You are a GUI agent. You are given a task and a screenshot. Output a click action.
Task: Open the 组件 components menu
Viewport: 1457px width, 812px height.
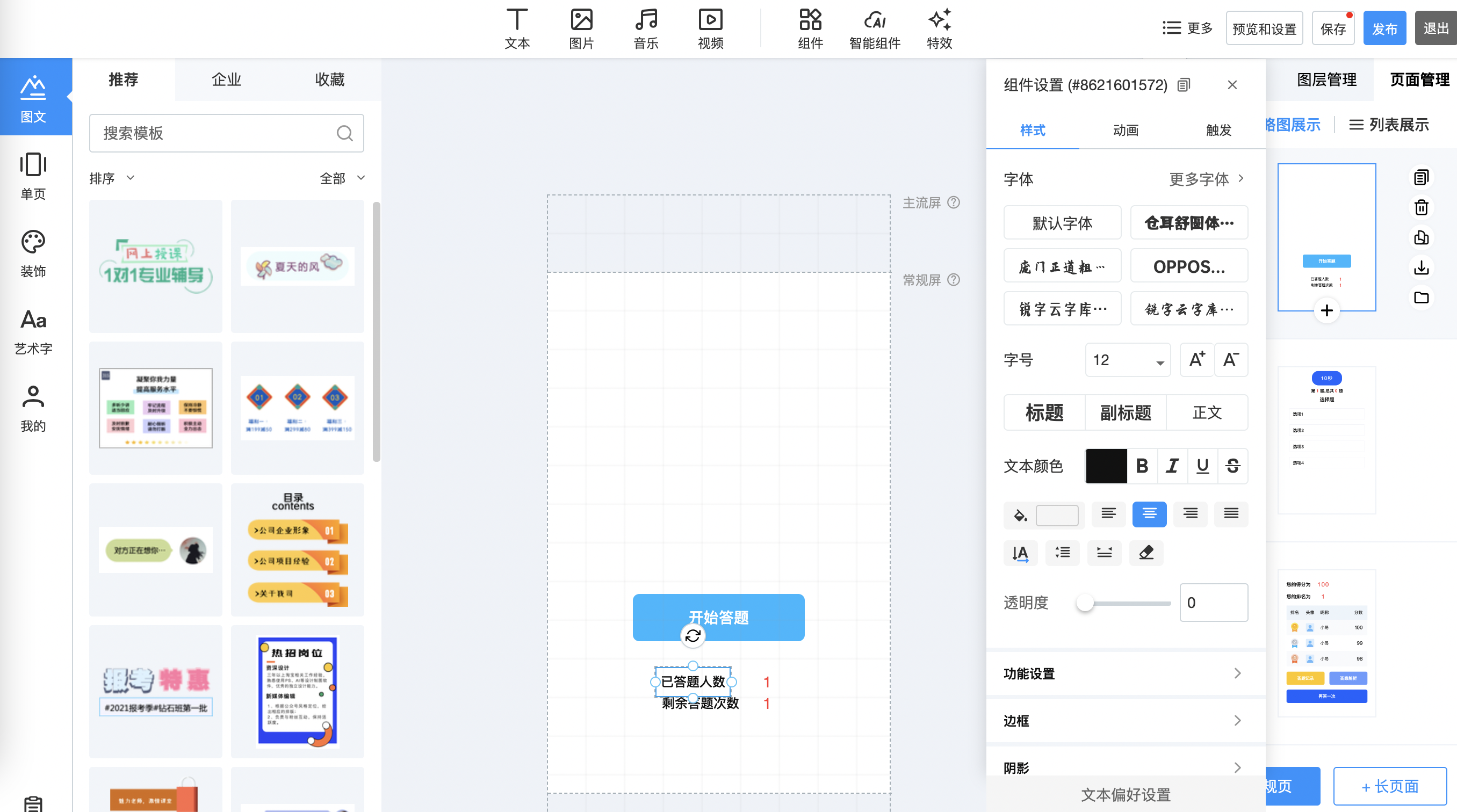pos(810,29)
